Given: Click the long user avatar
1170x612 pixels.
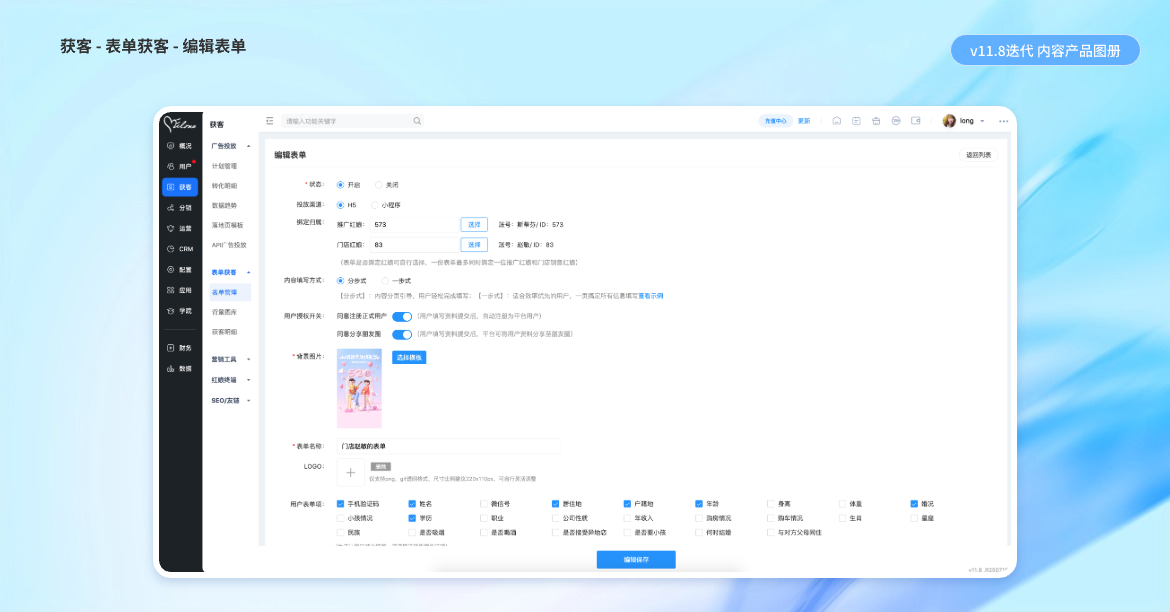Looking at the screenshot, I should 949,121.
